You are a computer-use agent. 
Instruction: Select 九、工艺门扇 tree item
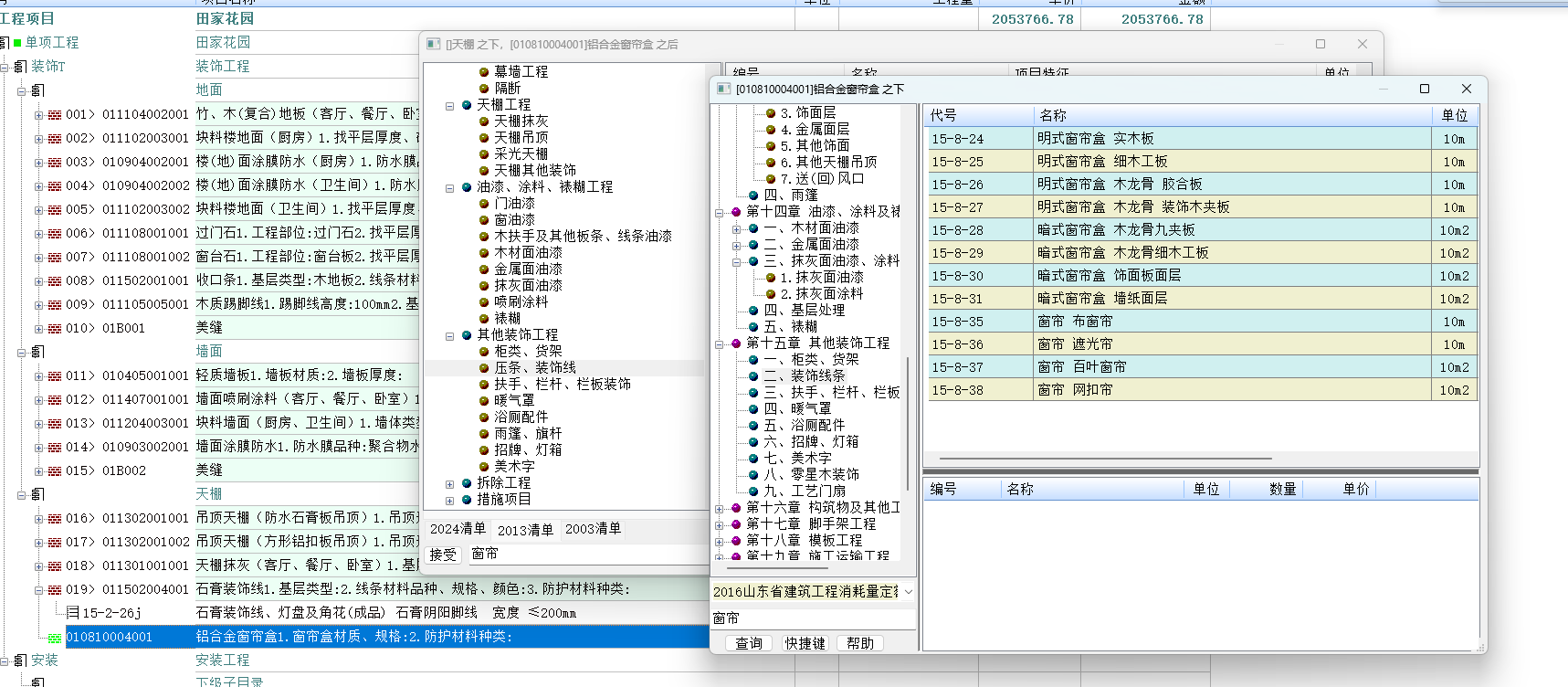[805, 491]
